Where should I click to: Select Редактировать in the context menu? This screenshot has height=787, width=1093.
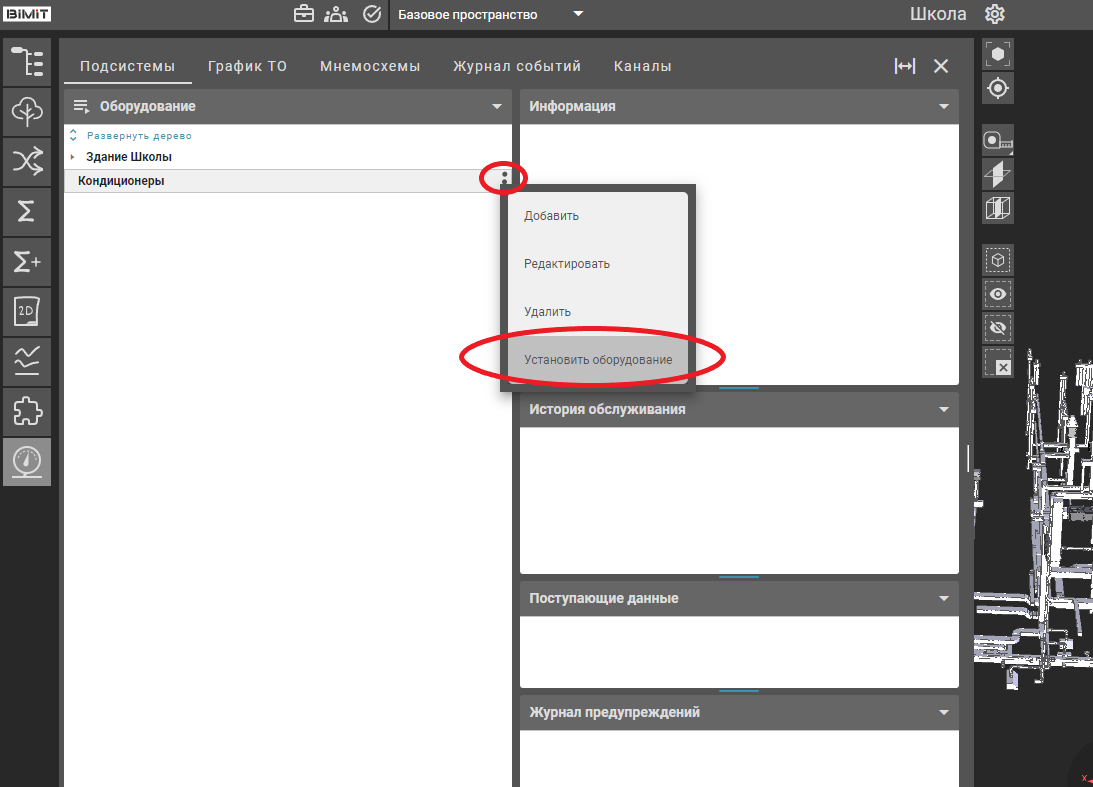[x=566, y=264]
